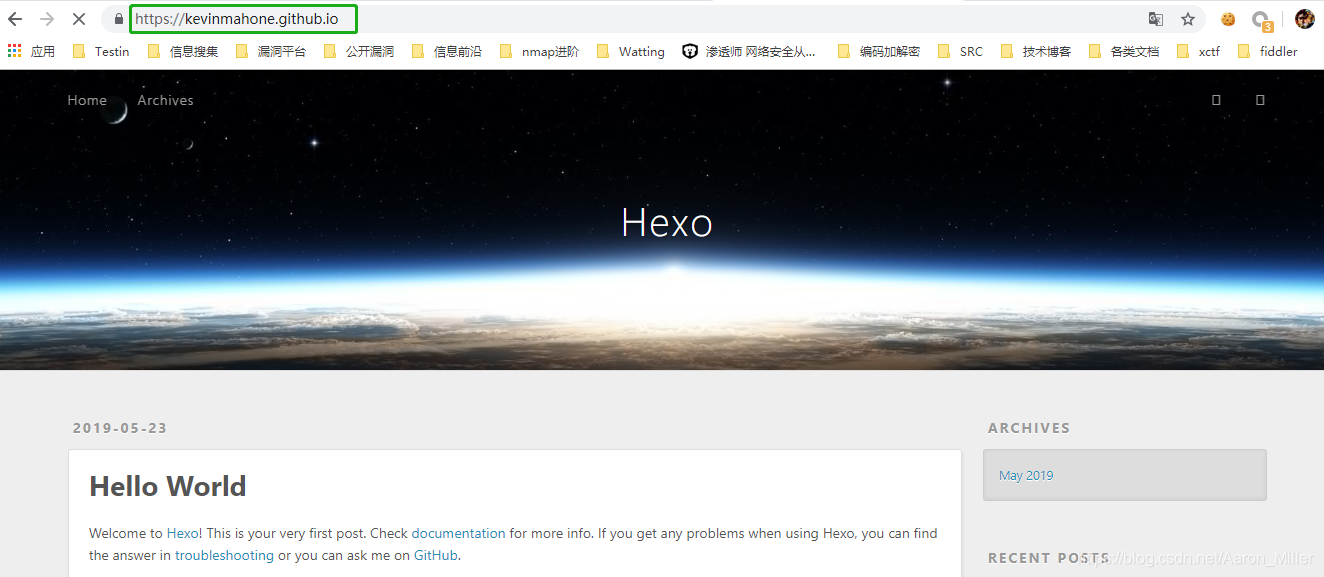
Task: Open the SRC bookmark folder
Action: (960, 51)
